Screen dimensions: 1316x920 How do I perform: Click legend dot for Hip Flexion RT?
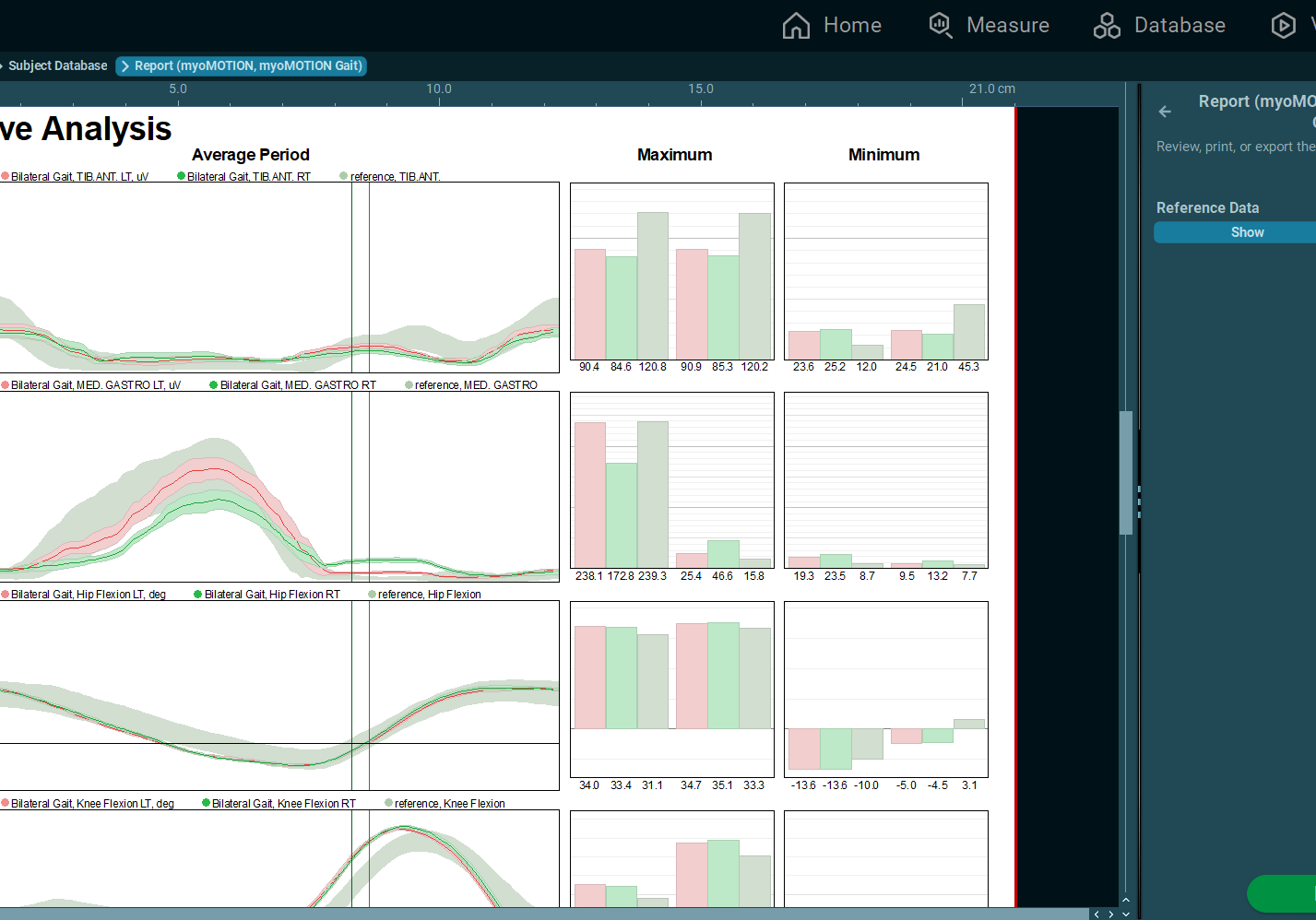(x=198, y=595)
